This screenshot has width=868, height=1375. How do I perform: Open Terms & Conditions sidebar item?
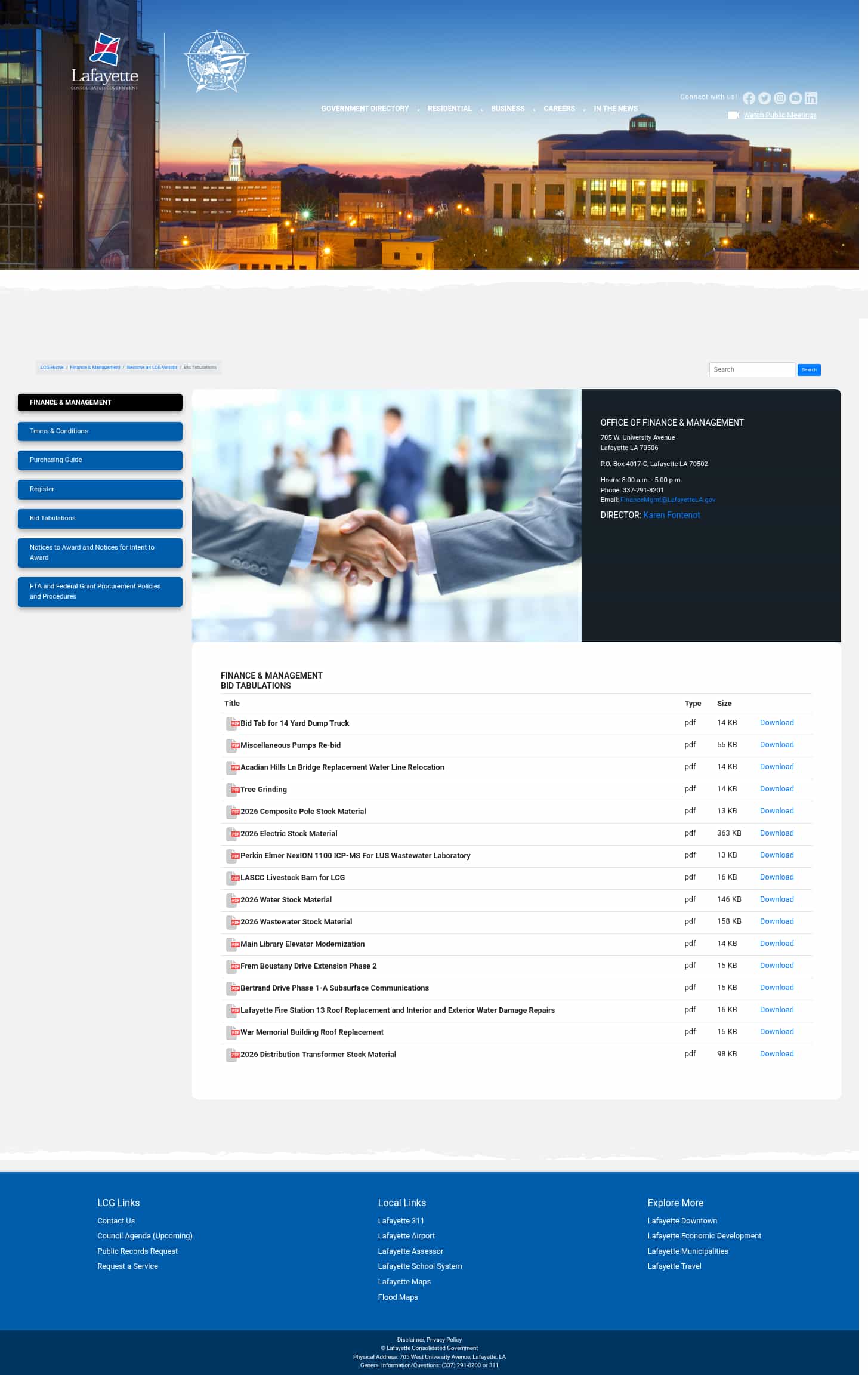coord(100,431)
